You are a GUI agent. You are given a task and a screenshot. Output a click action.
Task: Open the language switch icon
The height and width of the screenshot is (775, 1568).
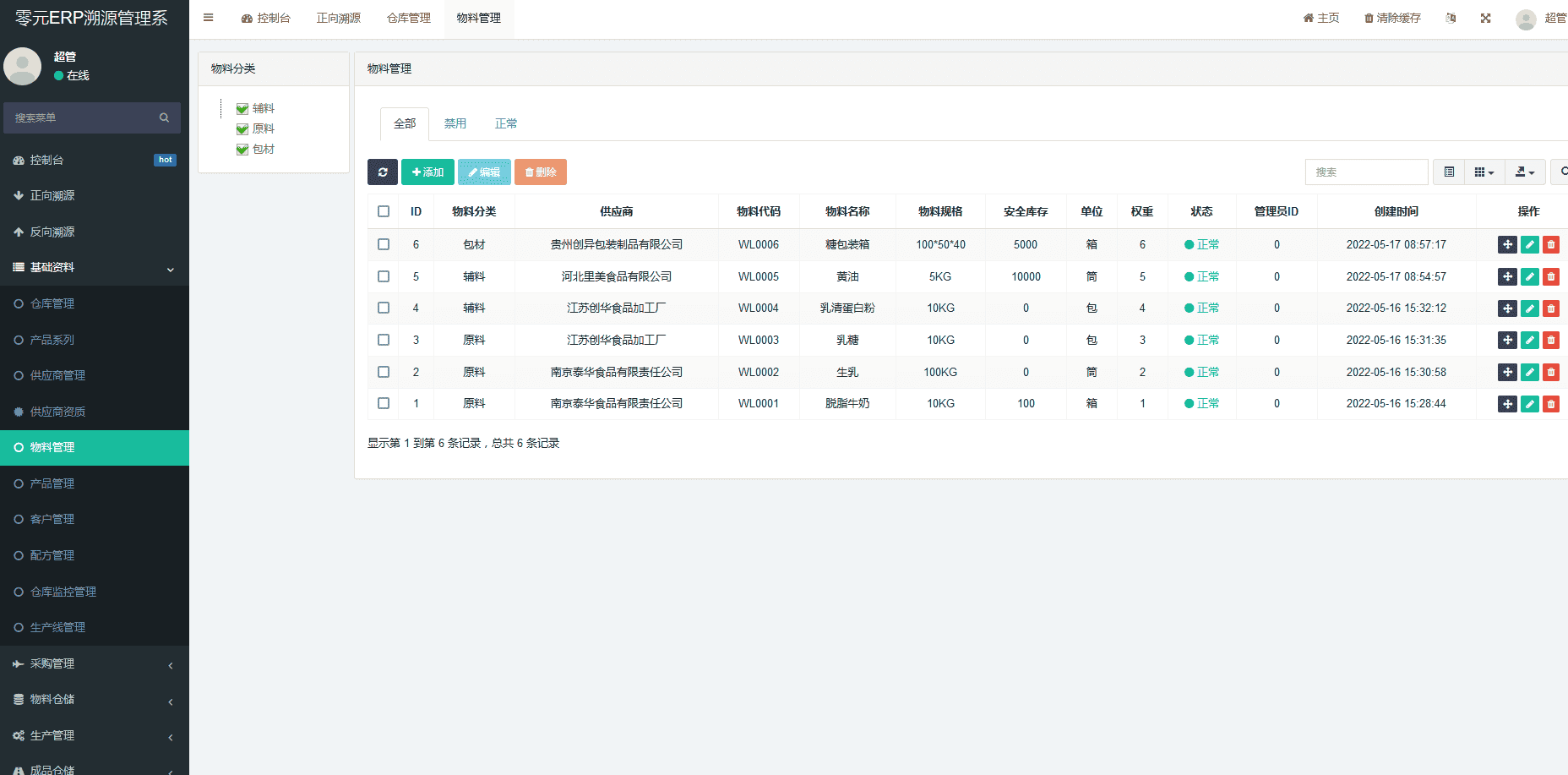(1451, 18)
